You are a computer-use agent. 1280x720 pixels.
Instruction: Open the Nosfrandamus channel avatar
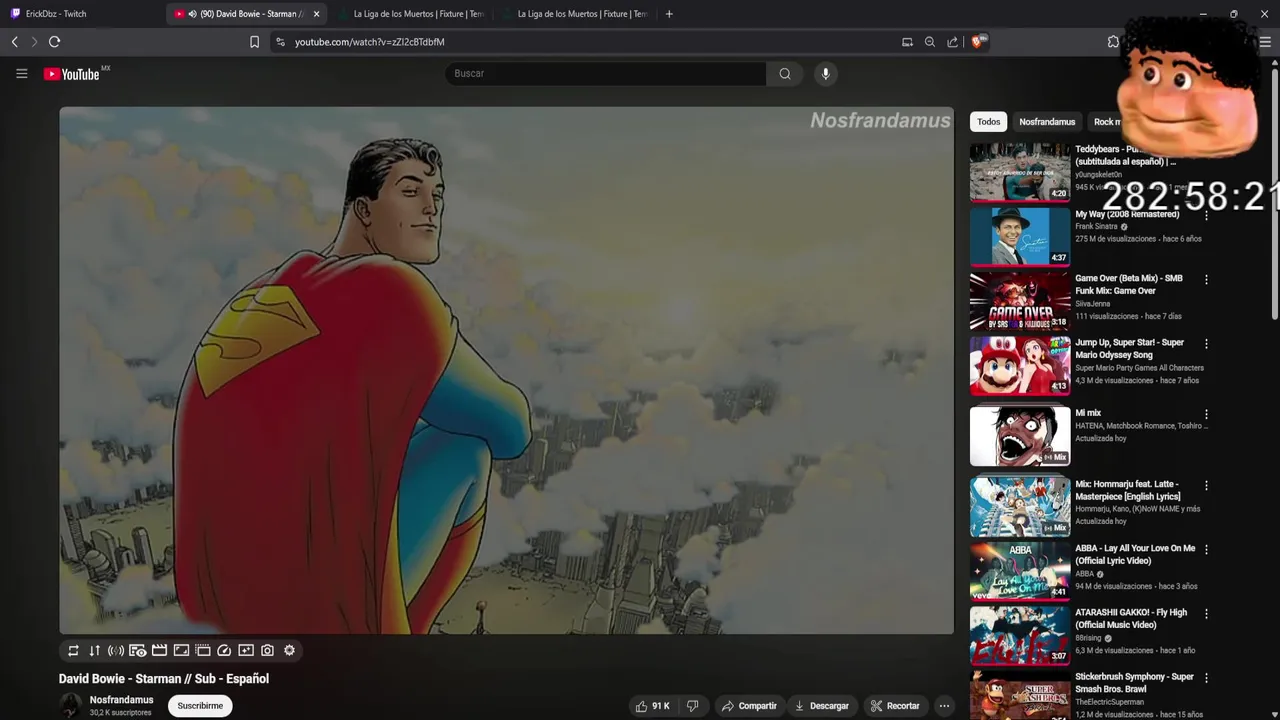[71, 706]
